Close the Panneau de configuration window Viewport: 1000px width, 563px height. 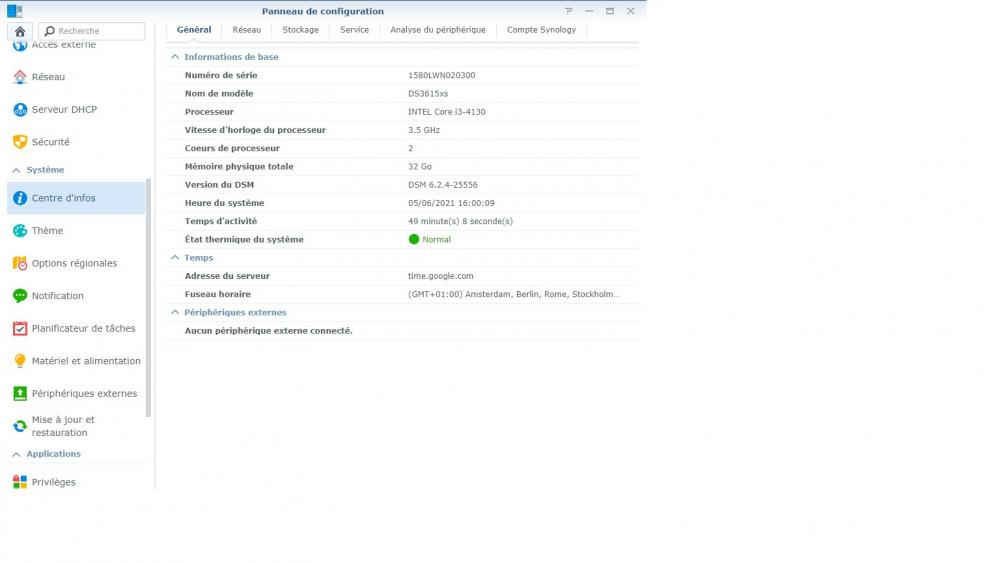(x=630, y=11)
